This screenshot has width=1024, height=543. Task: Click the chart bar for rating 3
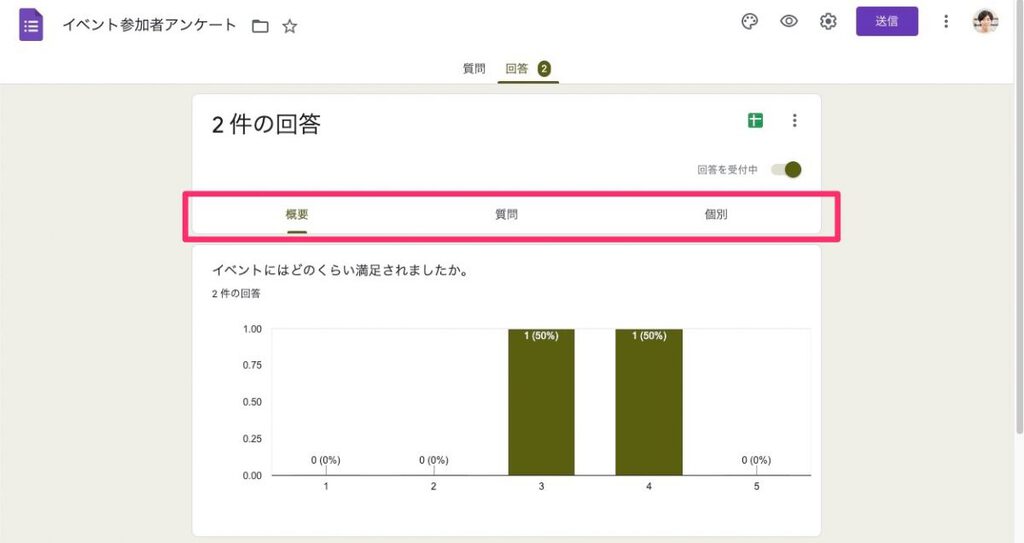pyautogui.click(x=541, y=402)
